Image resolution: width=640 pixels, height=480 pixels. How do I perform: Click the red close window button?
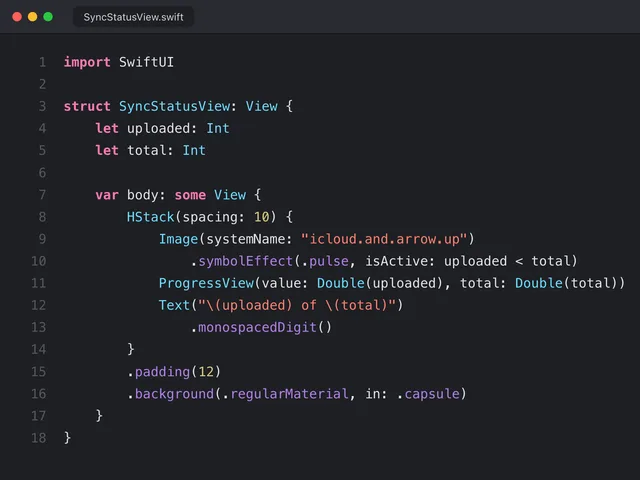(17, 17)
